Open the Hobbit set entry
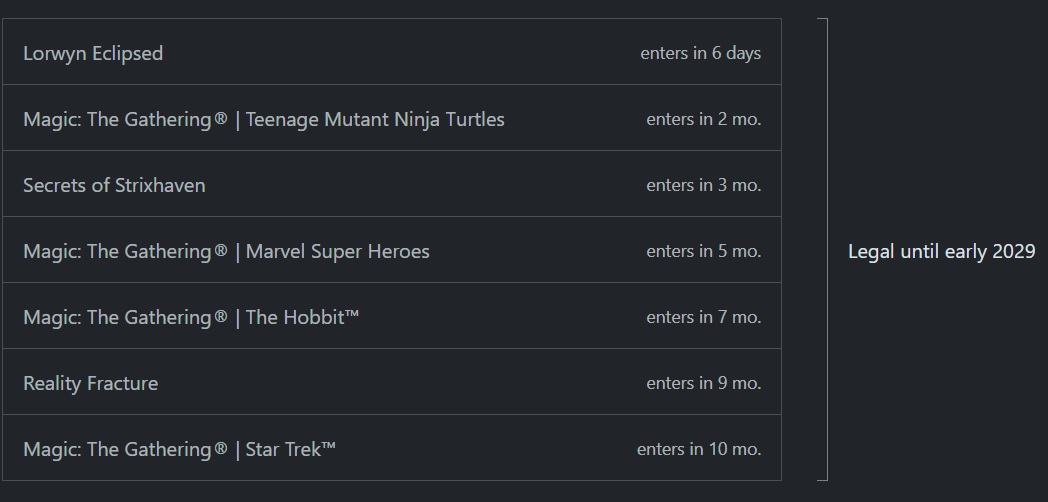Image resolution: width=1048 pixels, height=502 pixels. coord(392,316)
